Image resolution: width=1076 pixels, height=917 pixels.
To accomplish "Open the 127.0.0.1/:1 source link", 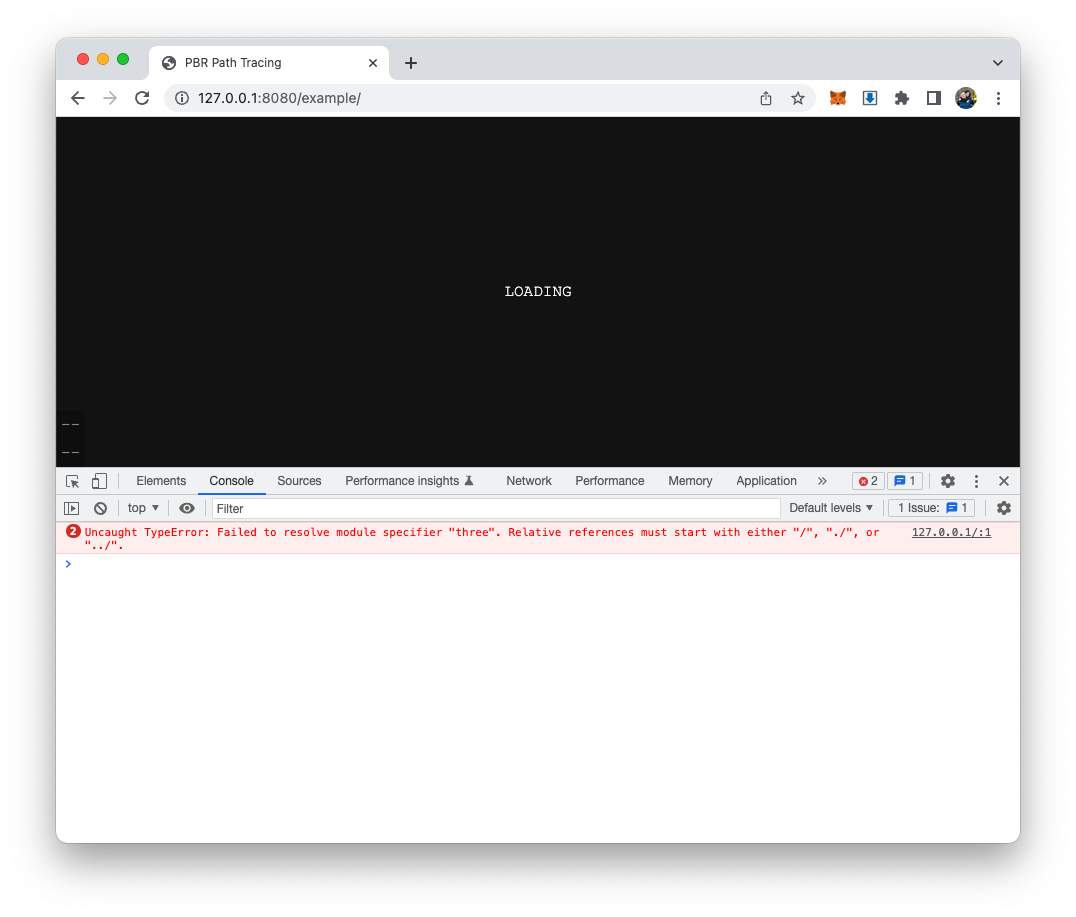I will coord(951,533).
